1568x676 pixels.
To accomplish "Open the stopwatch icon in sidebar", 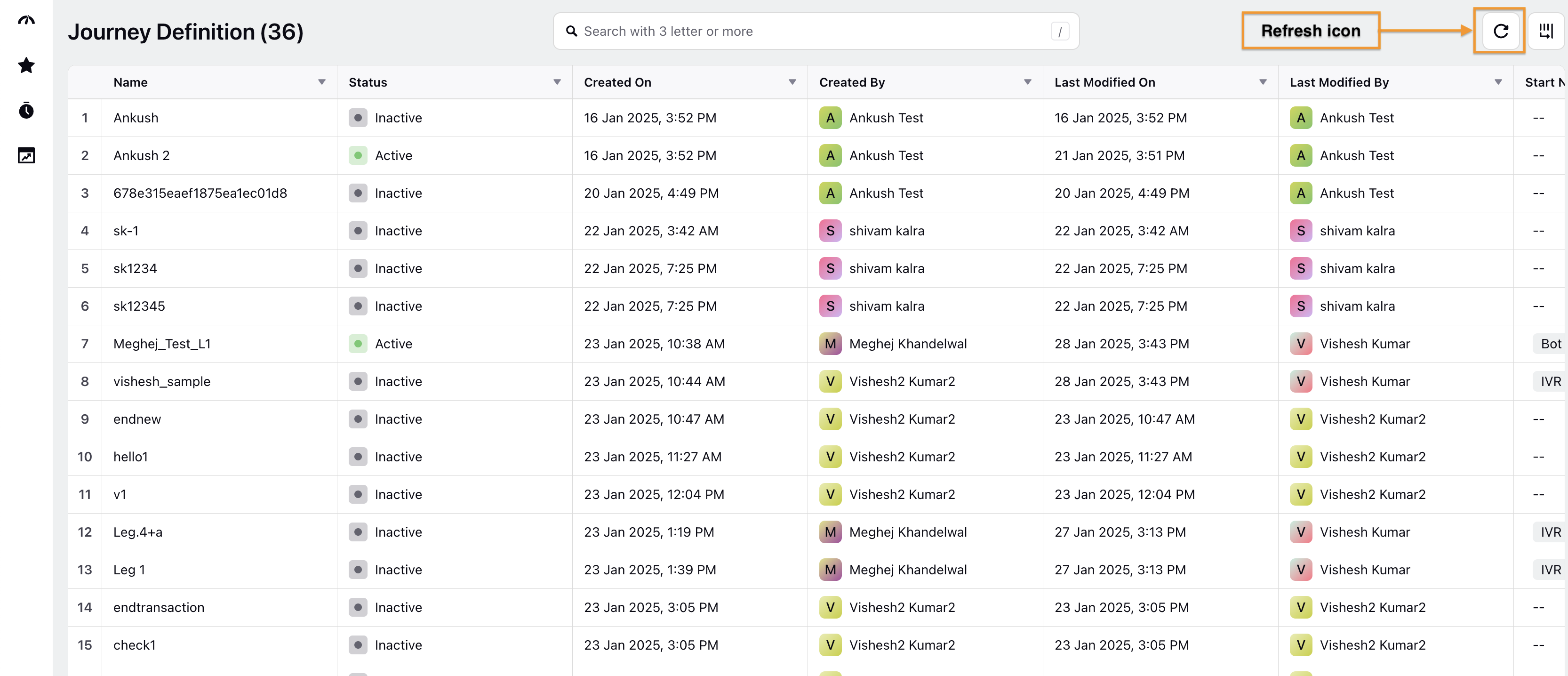I will pos(26,110).
